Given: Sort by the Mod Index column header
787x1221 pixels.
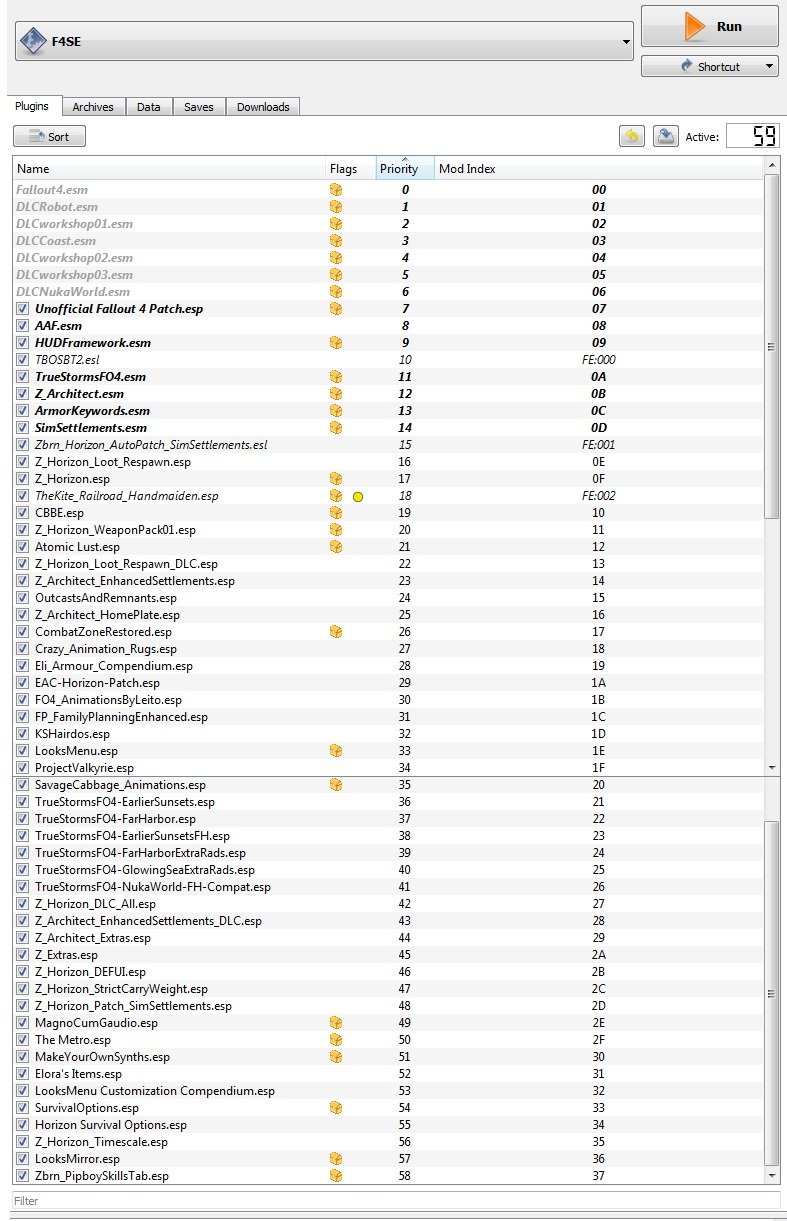Looking at the screenshot, I should coord(598,169).
